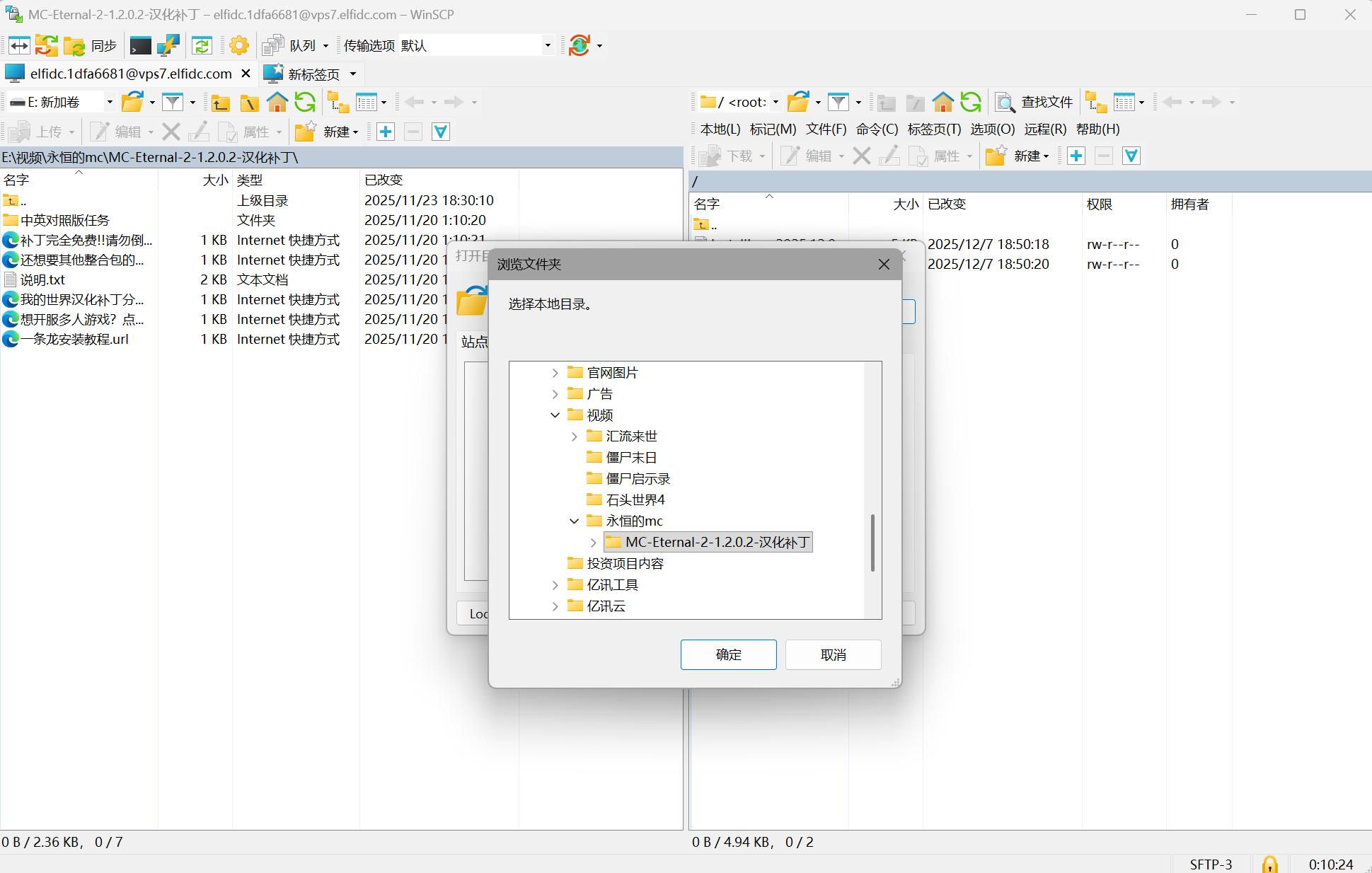Go to local parent directory icon
1372x873 pixels.
[x=221, y=103]
